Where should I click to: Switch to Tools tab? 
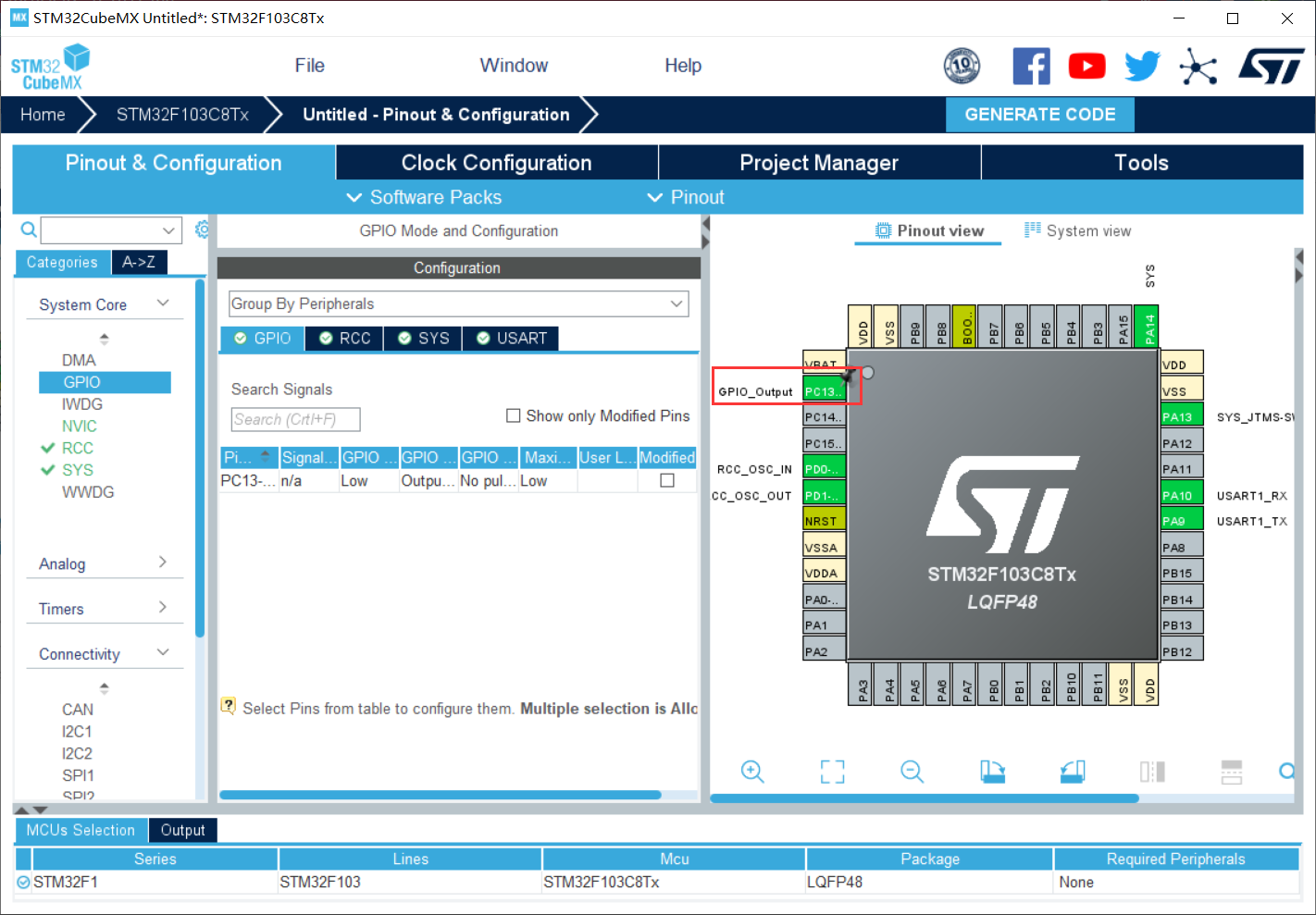pos(1141,163)
